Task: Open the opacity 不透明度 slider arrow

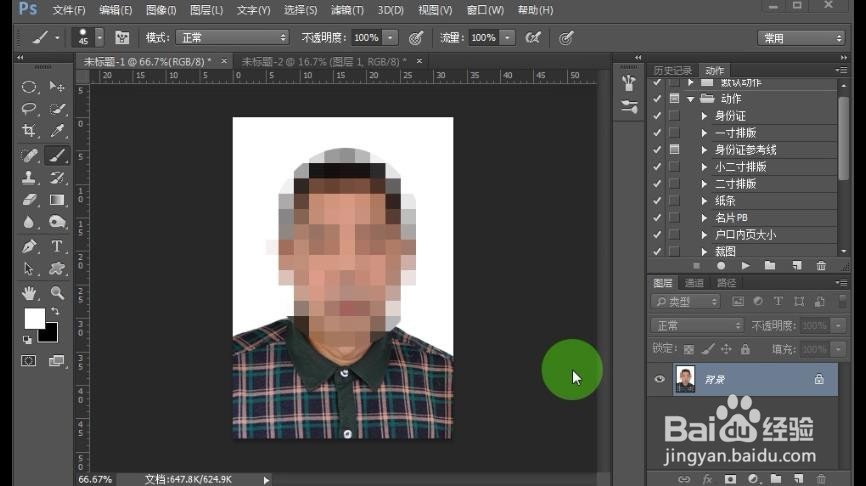Action: click(390, 38)
